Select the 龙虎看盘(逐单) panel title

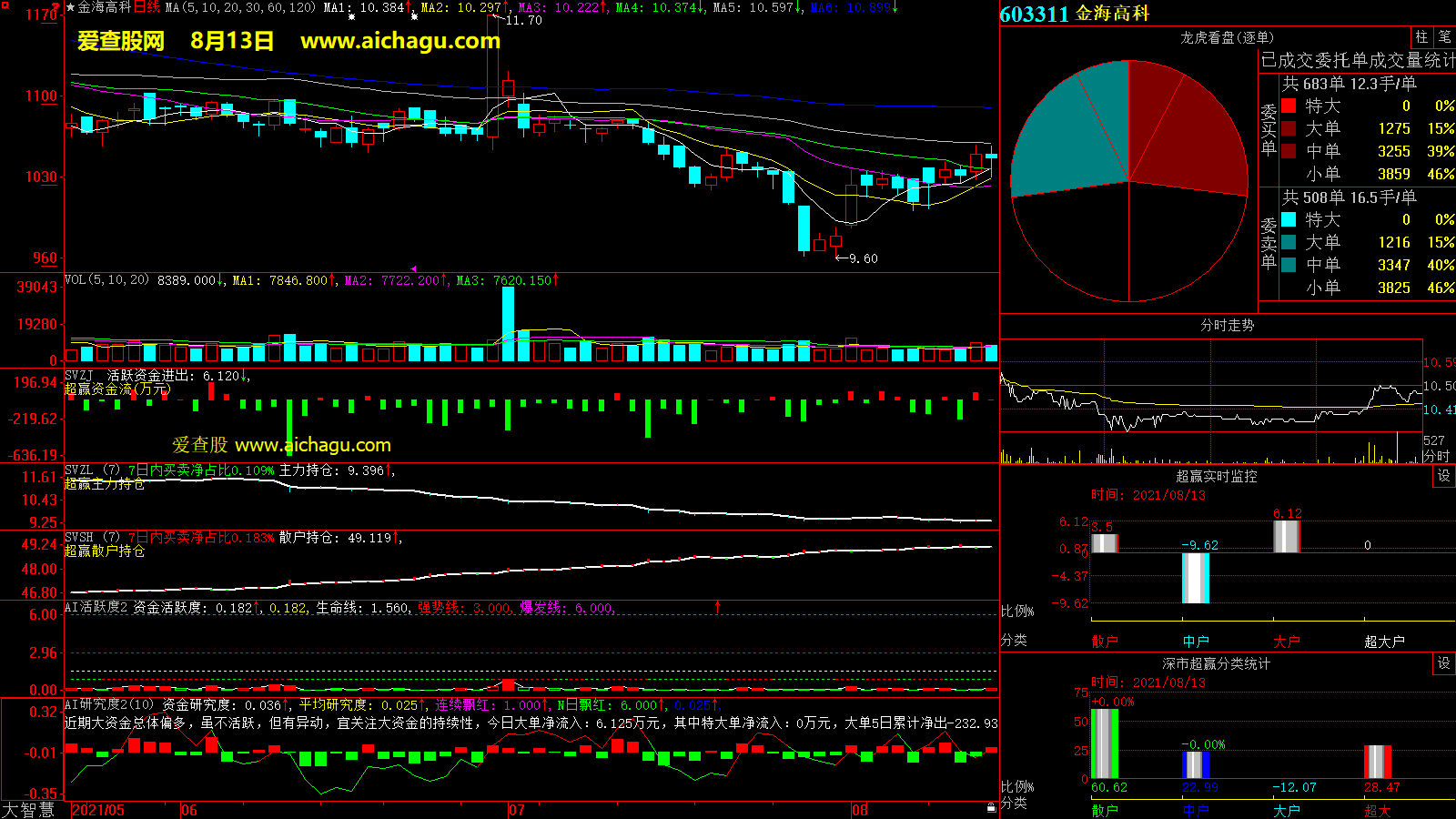pos(1227,37)
